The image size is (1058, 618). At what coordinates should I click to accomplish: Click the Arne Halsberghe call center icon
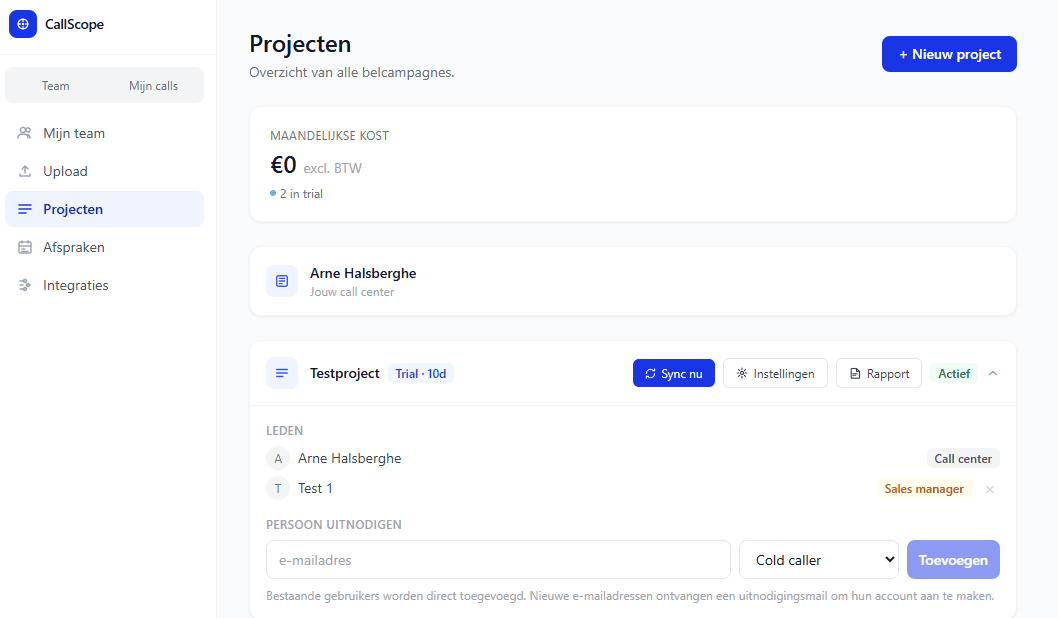pyautogui.click(x=282, y=281)
